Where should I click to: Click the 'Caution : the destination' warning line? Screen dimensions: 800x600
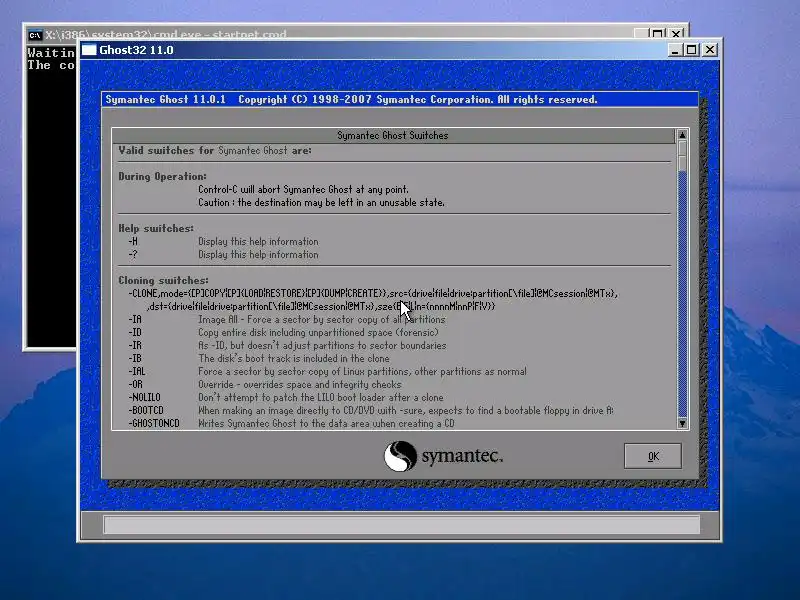coord(321,203)
